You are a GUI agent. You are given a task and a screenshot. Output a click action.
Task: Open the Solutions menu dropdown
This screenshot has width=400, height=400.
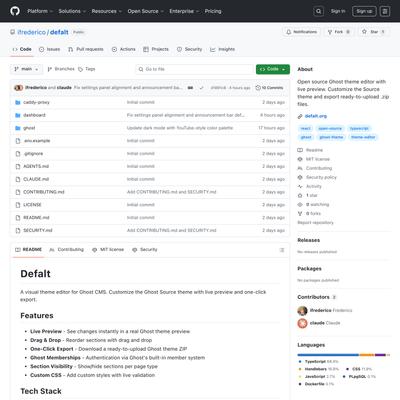[x=72, y=11]
